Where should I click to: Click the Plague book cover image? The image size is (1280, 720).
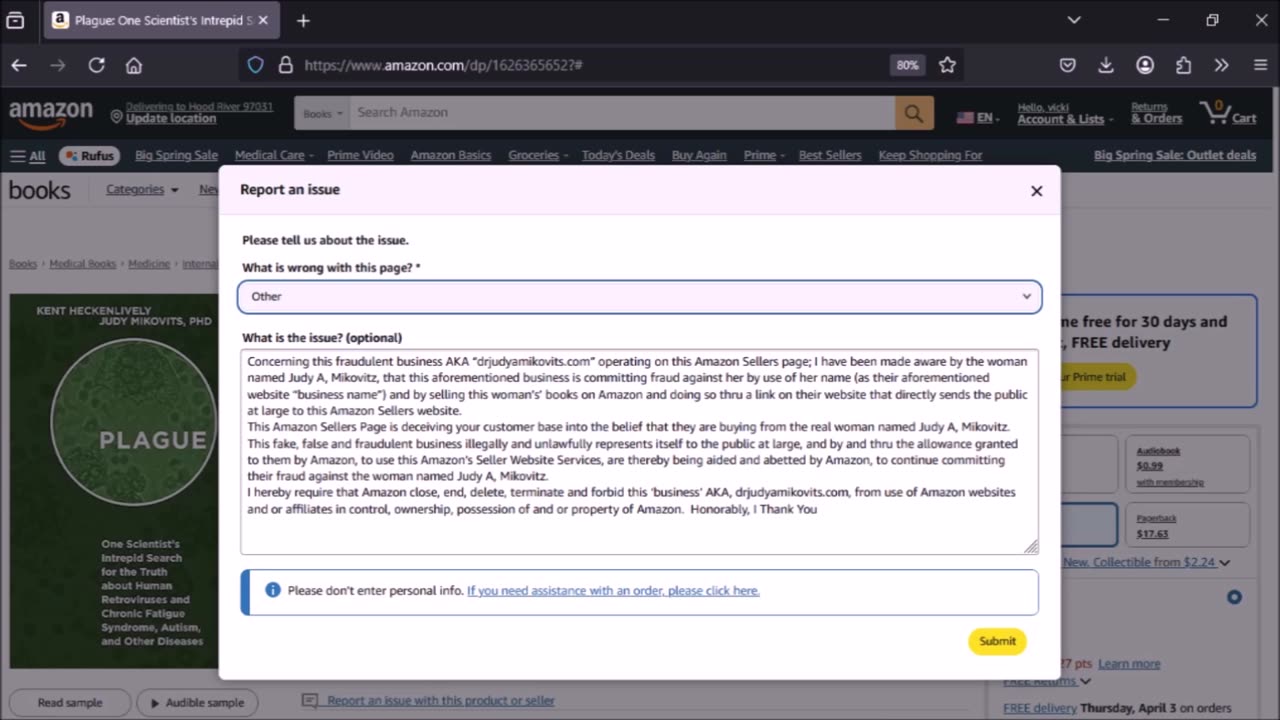[114, 480]
